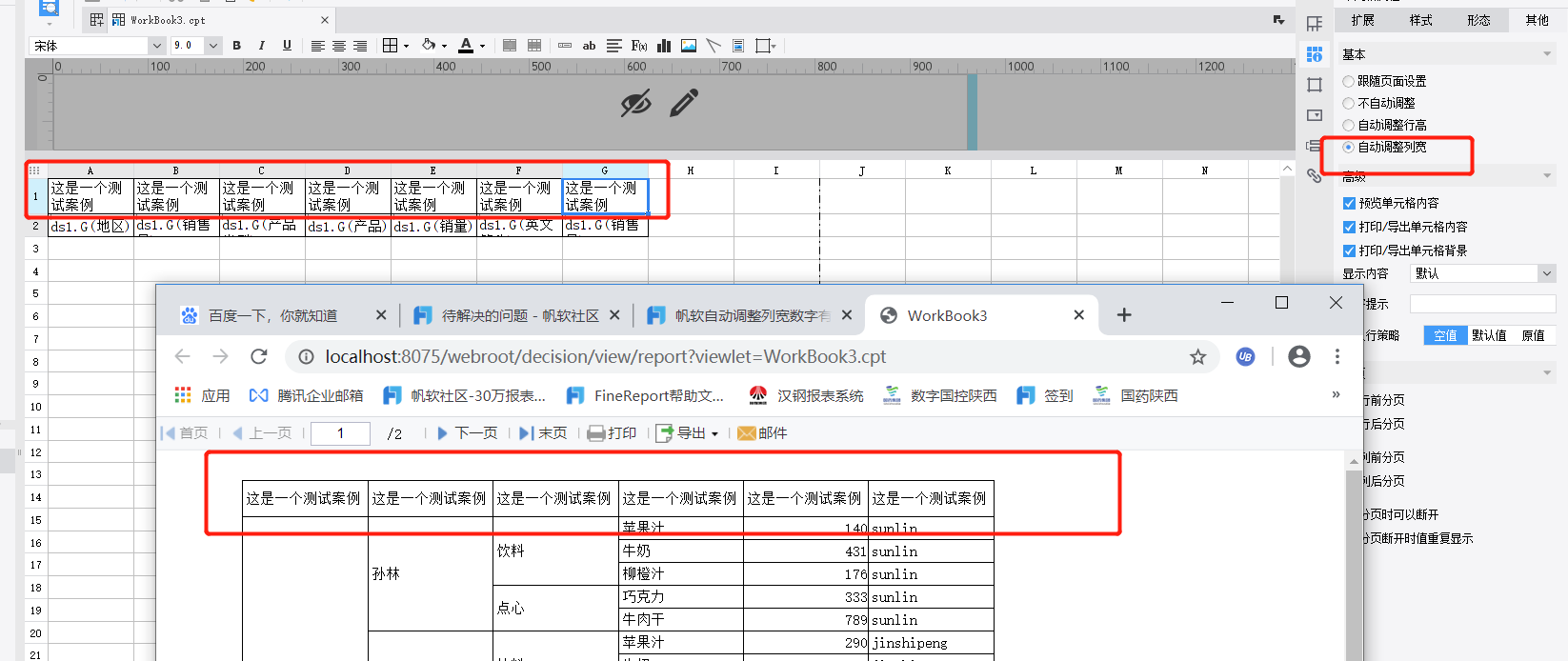Click the pencil edit icon on canvas
Image resolution: width=1568 pixels, height=661 pixels.
point(684,102)
